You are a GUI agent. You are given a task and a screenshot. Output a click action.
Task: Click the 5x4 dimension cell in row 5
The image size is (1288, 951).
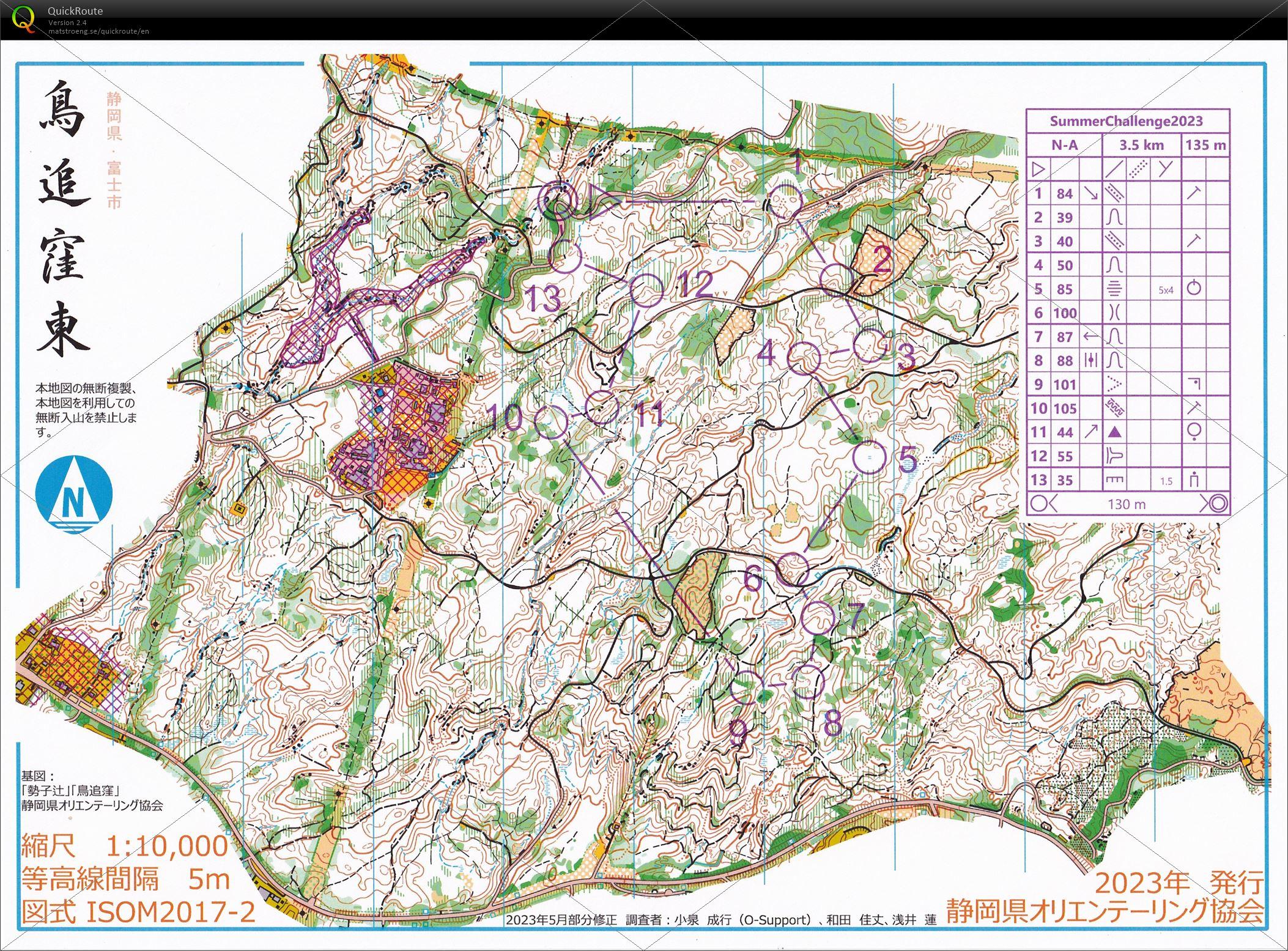click(1166, 290)
